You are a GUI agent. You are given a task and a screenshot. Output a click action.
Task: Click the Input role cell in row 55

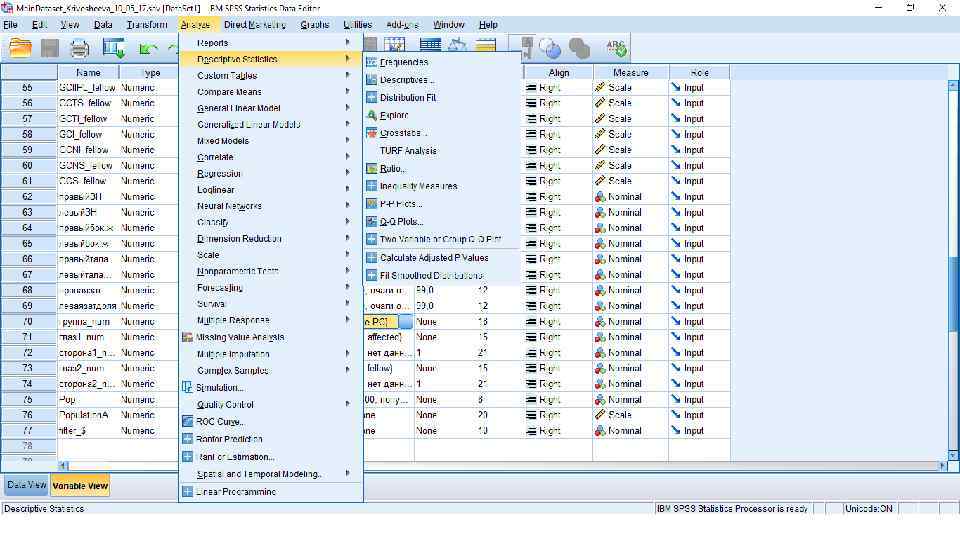click(699, 88)
